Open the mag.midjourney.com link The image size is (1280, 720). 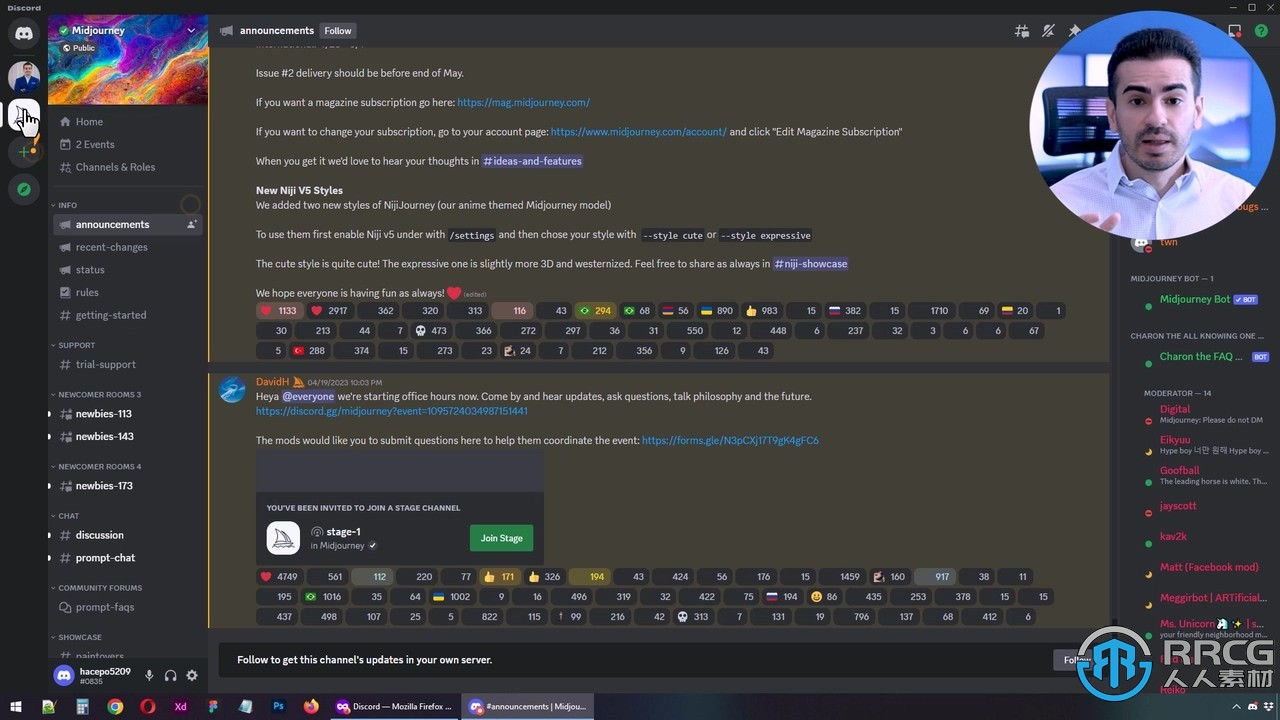[x=523, y=102]
